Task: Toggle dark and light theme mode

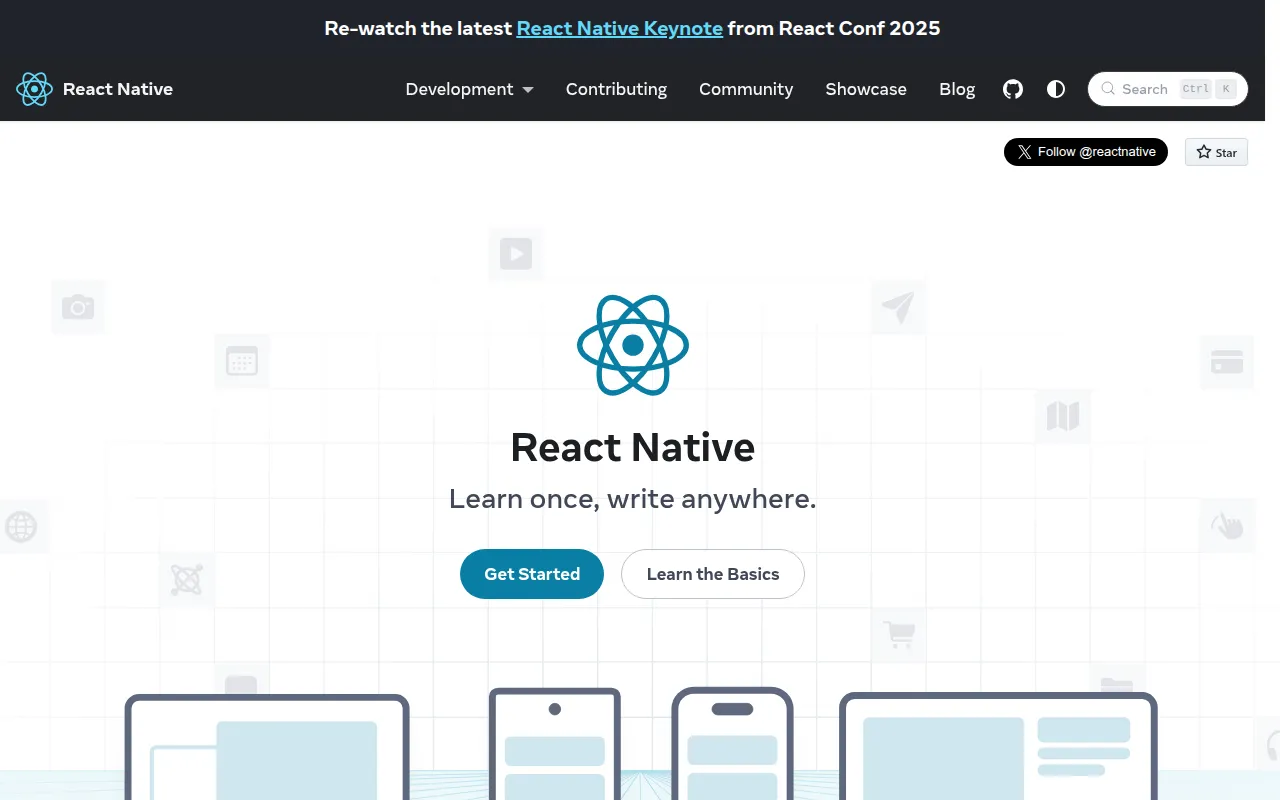Action: (x=1056, y=89)
